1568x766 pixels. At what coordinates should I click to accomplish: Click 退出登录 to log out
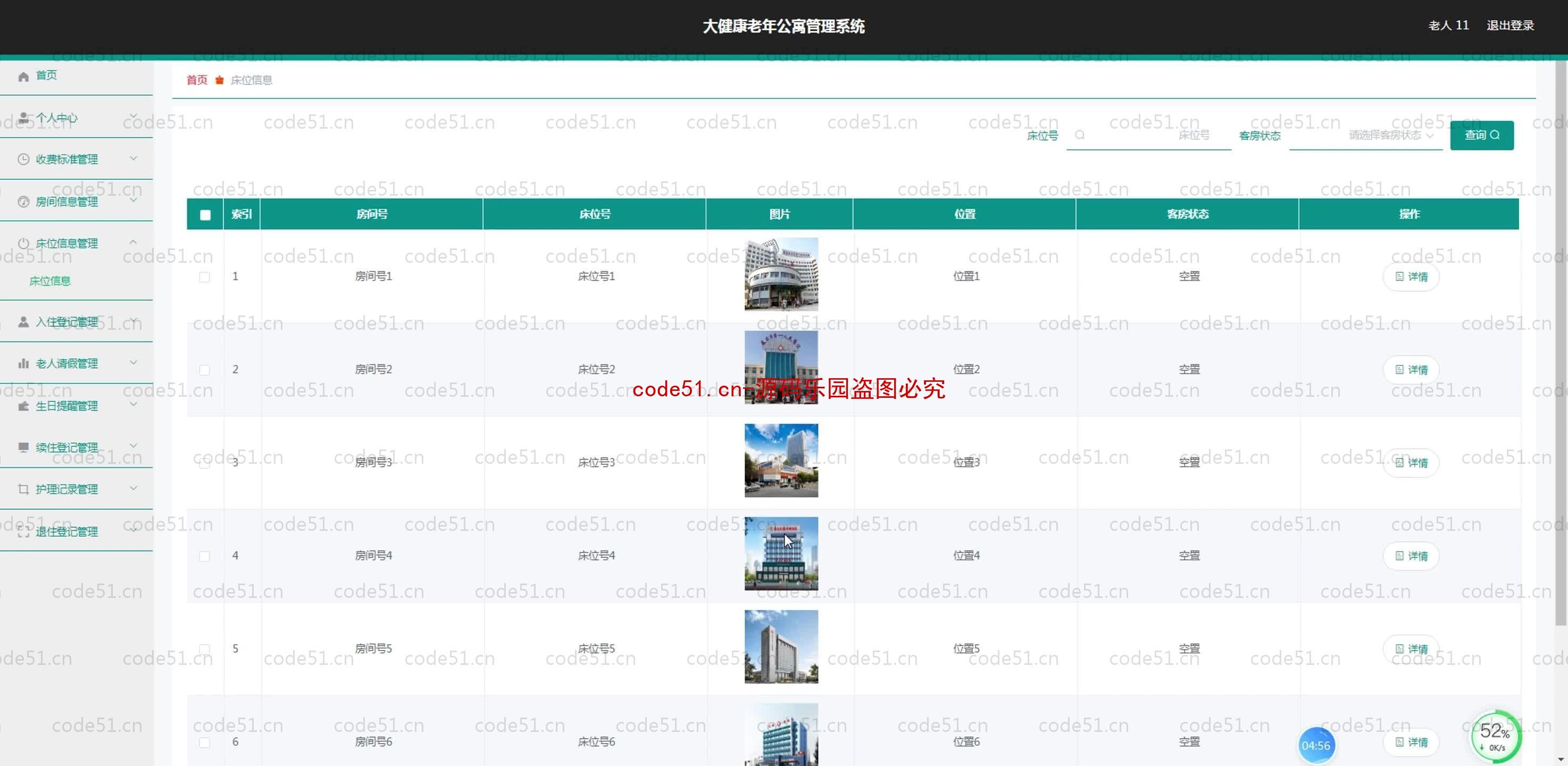click(x=1510, y=26)
